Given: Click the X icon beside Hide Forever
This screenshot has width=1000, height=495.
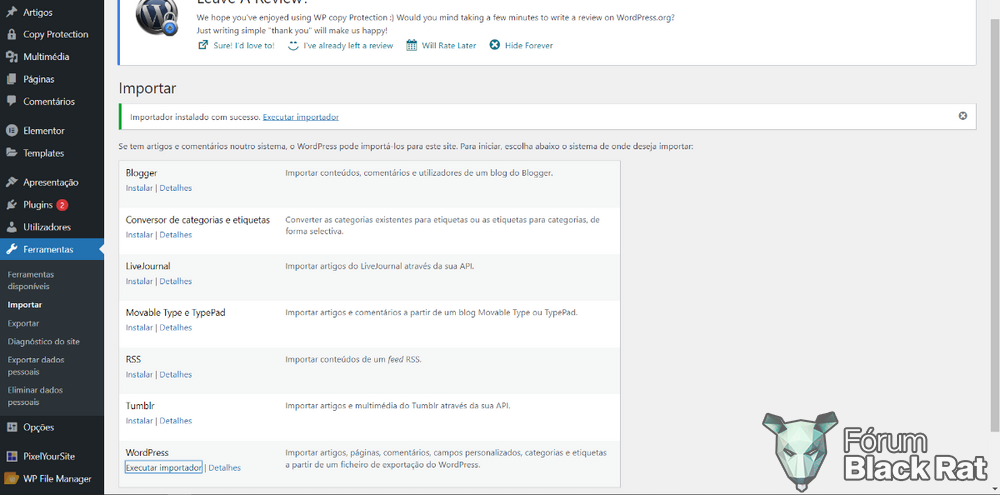Looking at the screenshot, I should (494, 45).
